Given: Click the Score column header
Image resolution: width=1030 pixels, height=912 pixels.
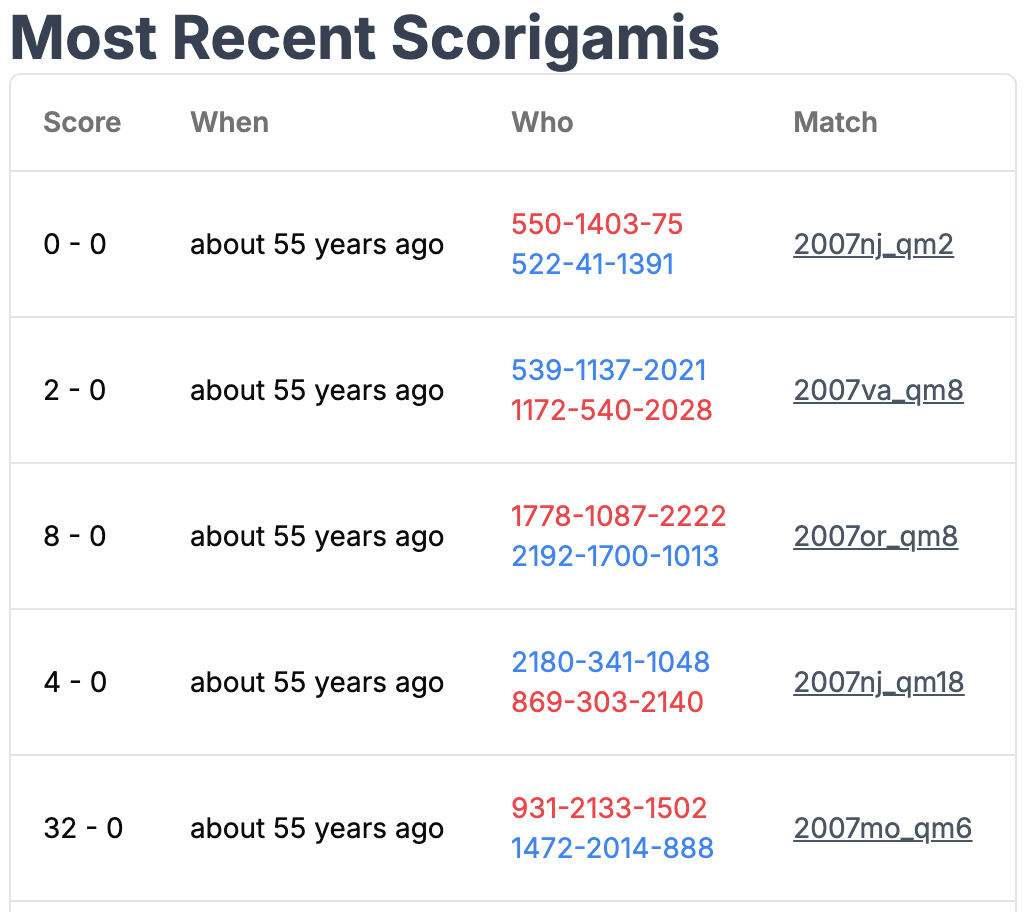Looking at the screenshot, I should pos(82,123).
